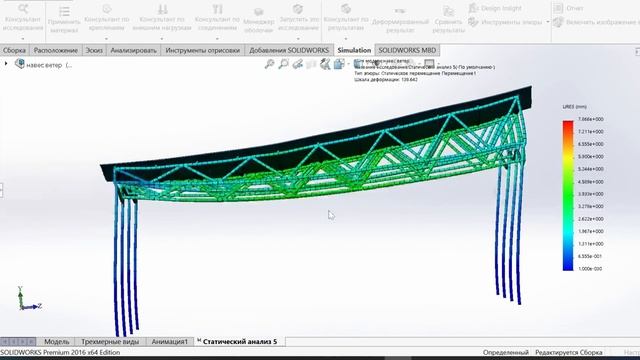The width and height of the screenshot is (640, 360).
Task: Open the Модель bottom tab
Action: click(x=57, y=342)
